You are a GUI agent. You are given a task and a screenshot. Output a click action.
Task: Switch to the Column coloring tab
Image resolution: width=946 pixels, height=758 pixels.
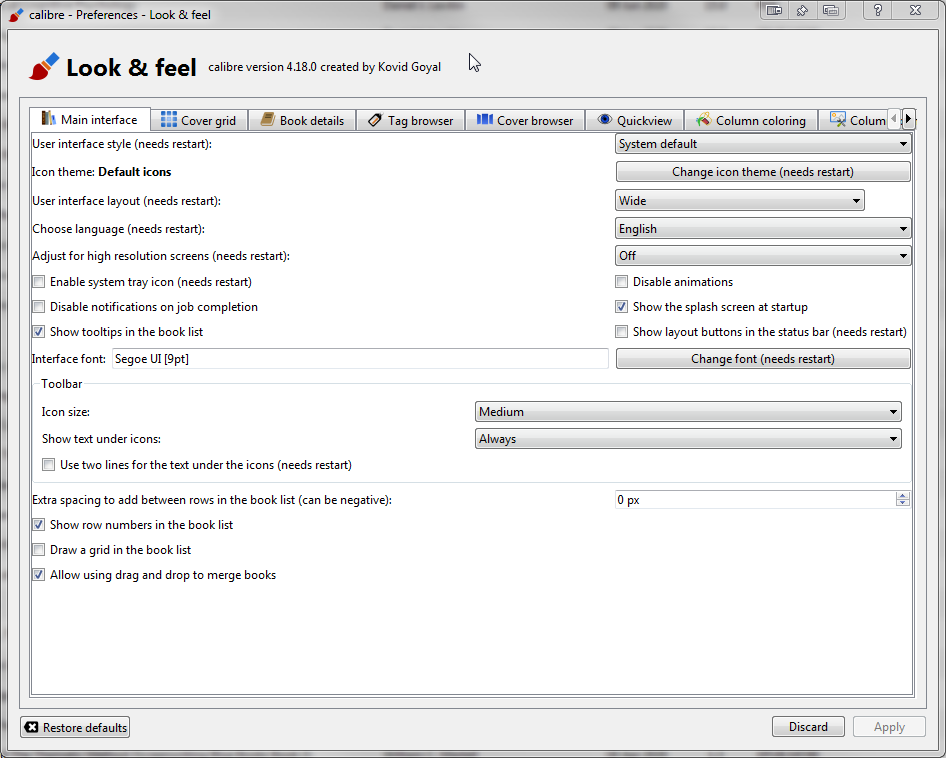coord(751,120)
